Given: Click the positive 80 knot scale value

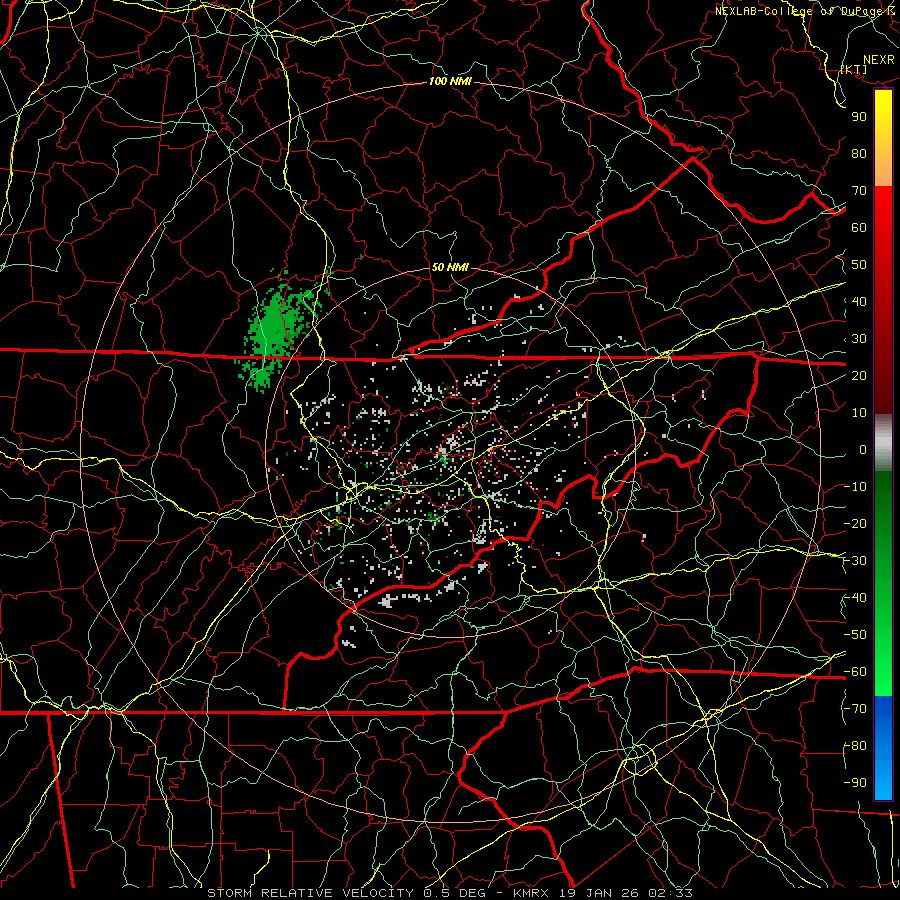Looking at the screenshot, I should point(859,153).
